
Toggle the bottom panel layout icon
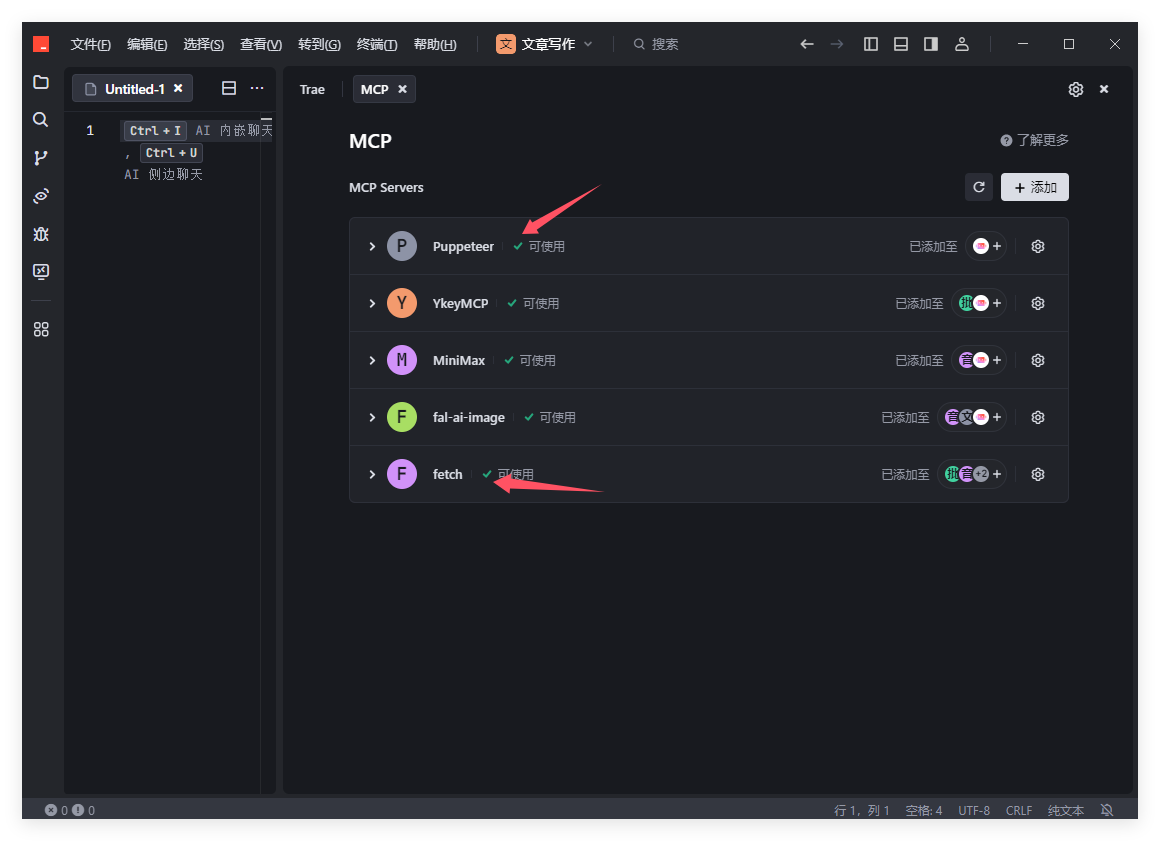[x=901, y=44]
